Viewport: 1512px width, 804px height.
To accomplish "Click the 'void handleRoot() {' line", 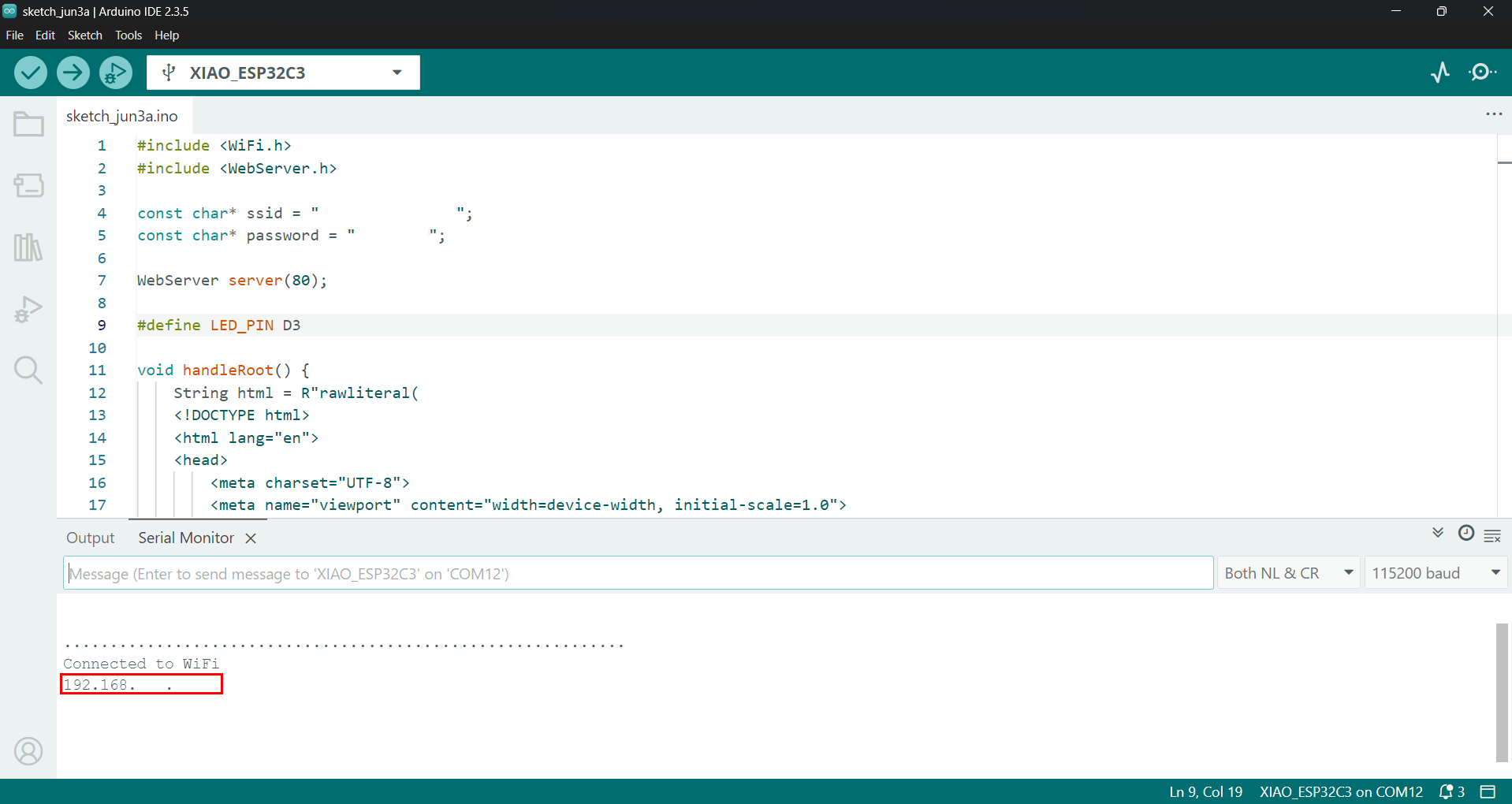I will (x=224, y=370).
